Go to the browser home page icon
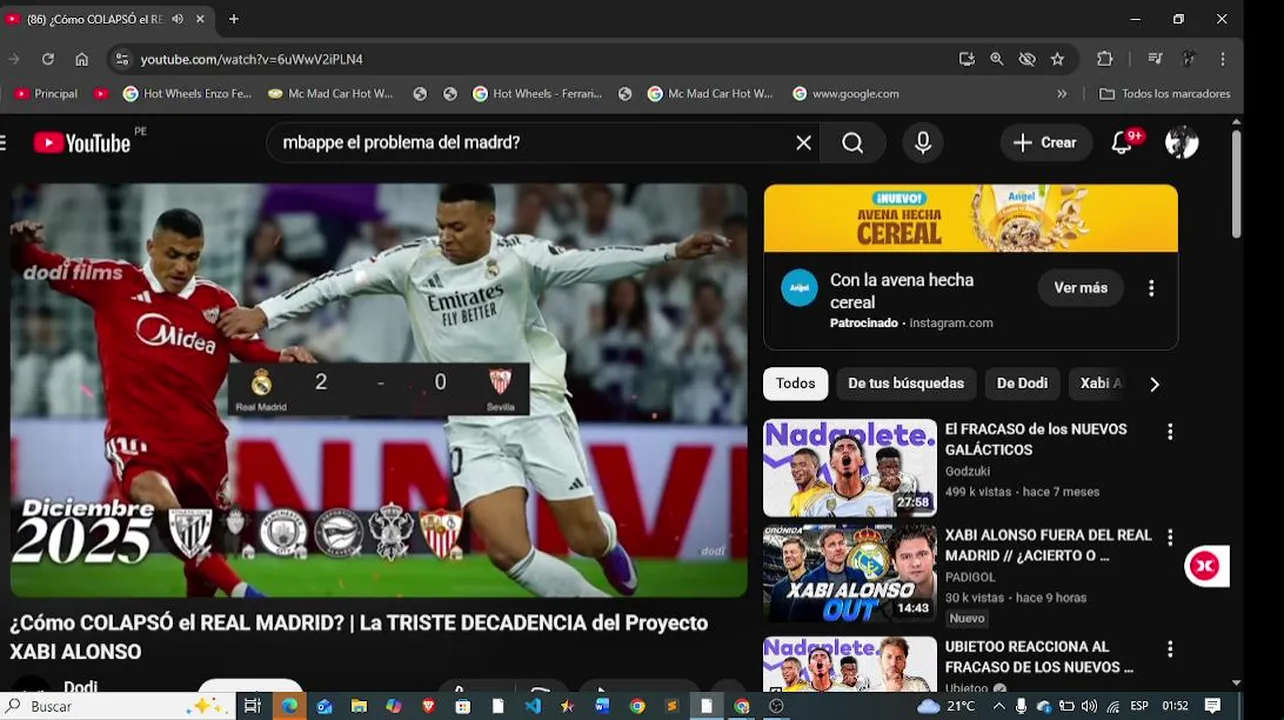Image resolution: width=1284 pixels, height=720 pixels. pos(82,59)
